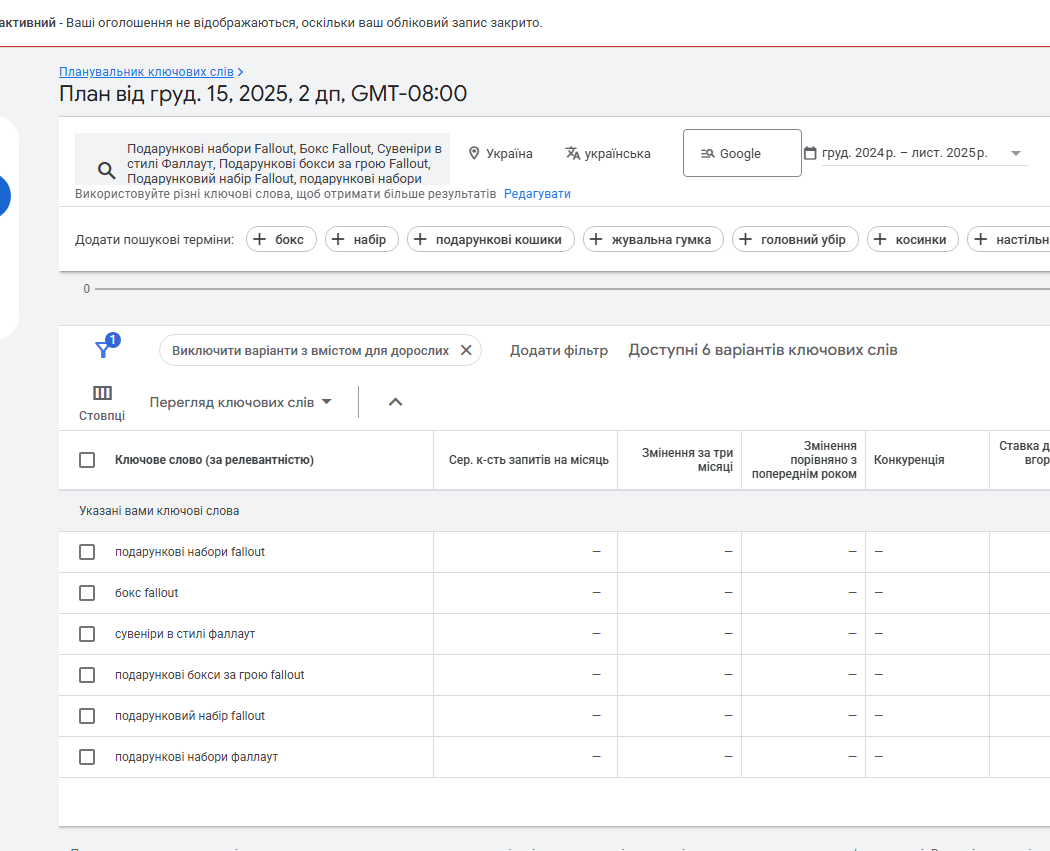This screenshot has height=851, width=1050.
Task: Sort by Змінення порівняно з попереднім роком
Action: (x=804, y=460)
